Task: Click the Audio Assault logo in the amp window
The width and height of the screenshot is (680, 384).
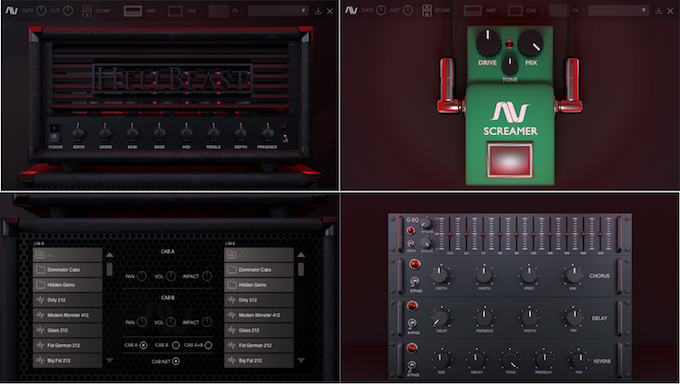Action: pyautogui.click(x=11, y=10)
